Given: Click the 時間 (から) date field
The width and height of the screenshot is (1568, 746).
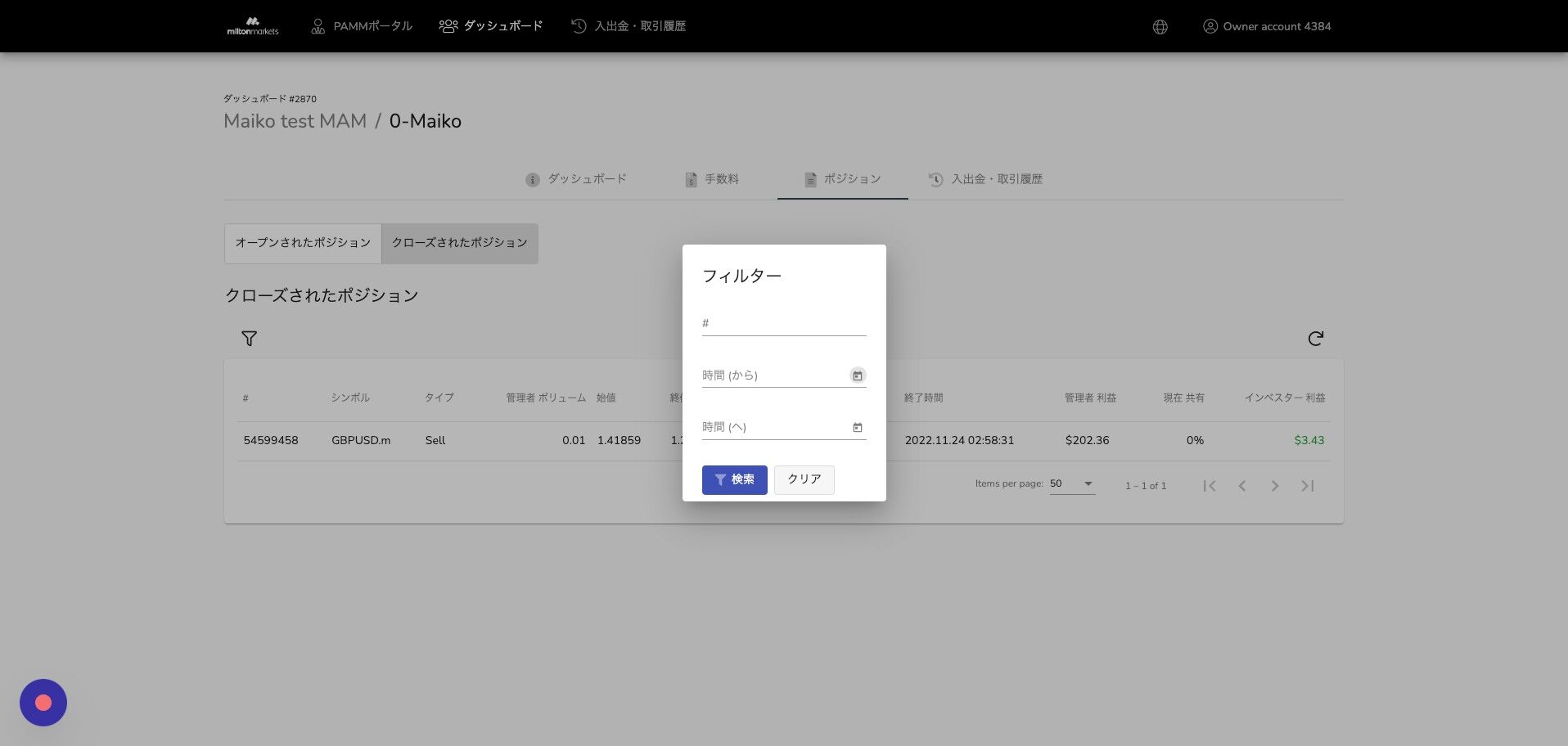Looking at the screenshot, I should pos(774,375).
